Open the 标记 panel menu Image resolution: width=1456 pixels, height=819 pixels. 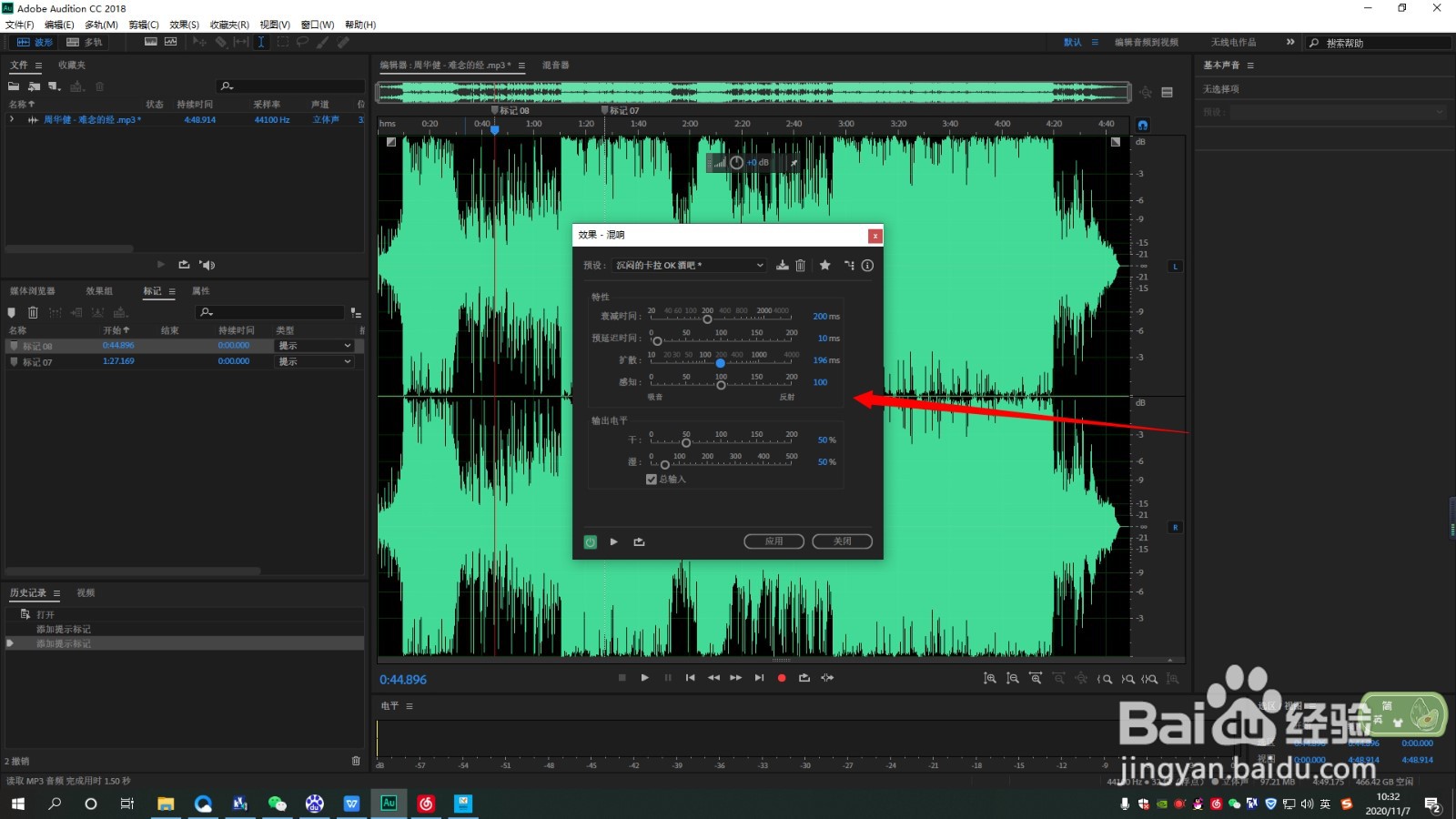172,291
